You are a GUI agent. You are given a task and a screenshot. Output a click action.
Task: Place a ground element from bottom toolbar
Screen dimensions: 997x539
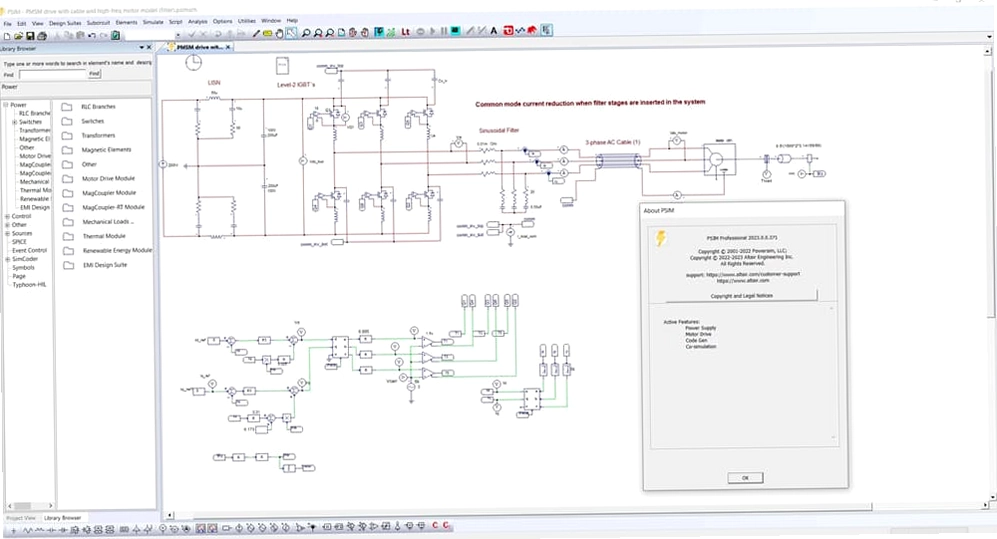pos(13,529)
